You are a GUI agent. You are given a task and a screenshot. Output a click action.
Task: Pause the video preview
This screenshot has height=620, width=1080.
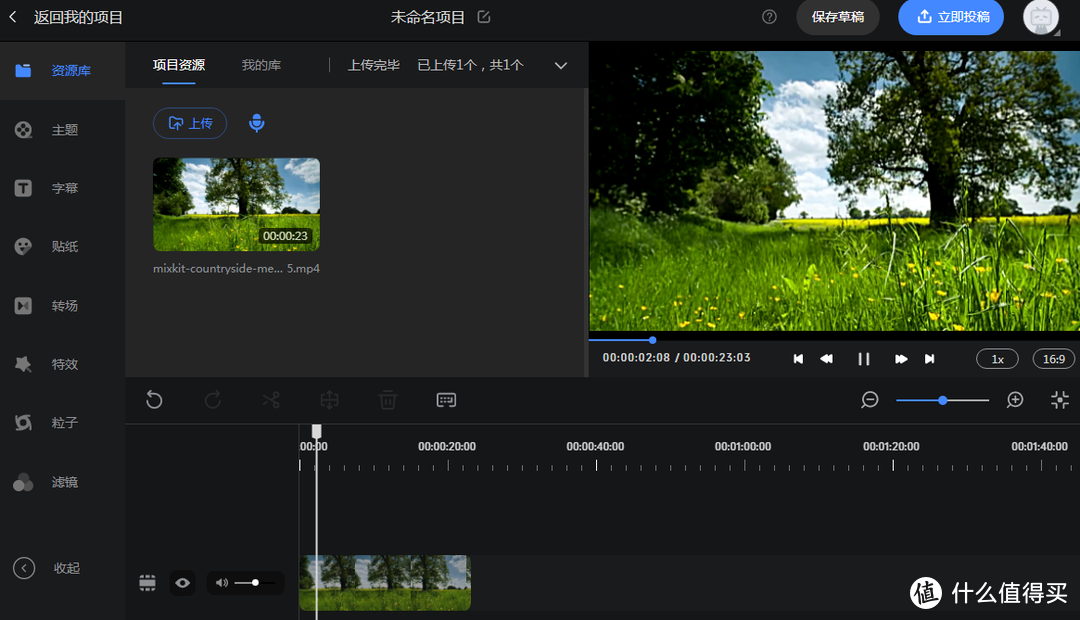[x=864, y=359]
